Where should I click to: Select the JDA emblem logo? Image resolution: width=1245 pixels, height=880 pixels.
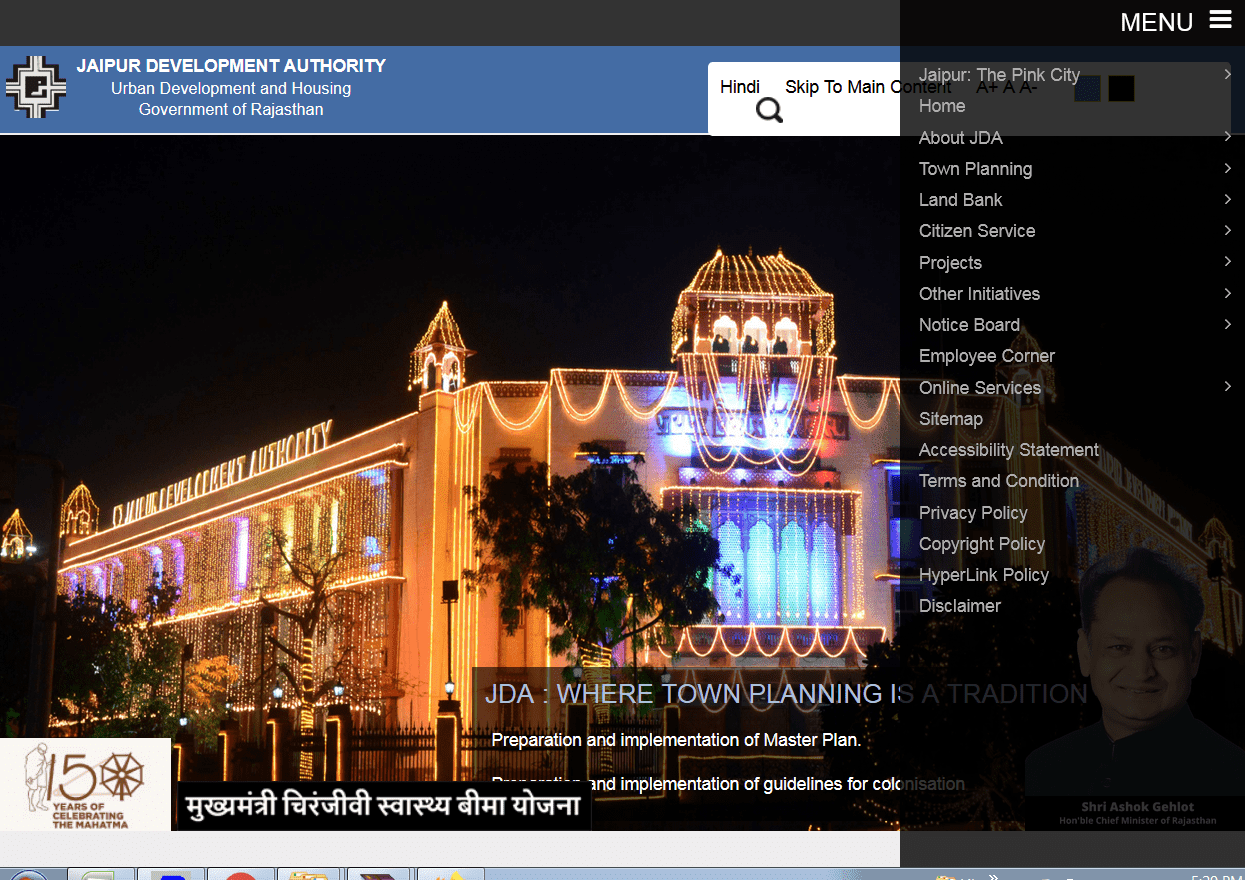point(36,88)
